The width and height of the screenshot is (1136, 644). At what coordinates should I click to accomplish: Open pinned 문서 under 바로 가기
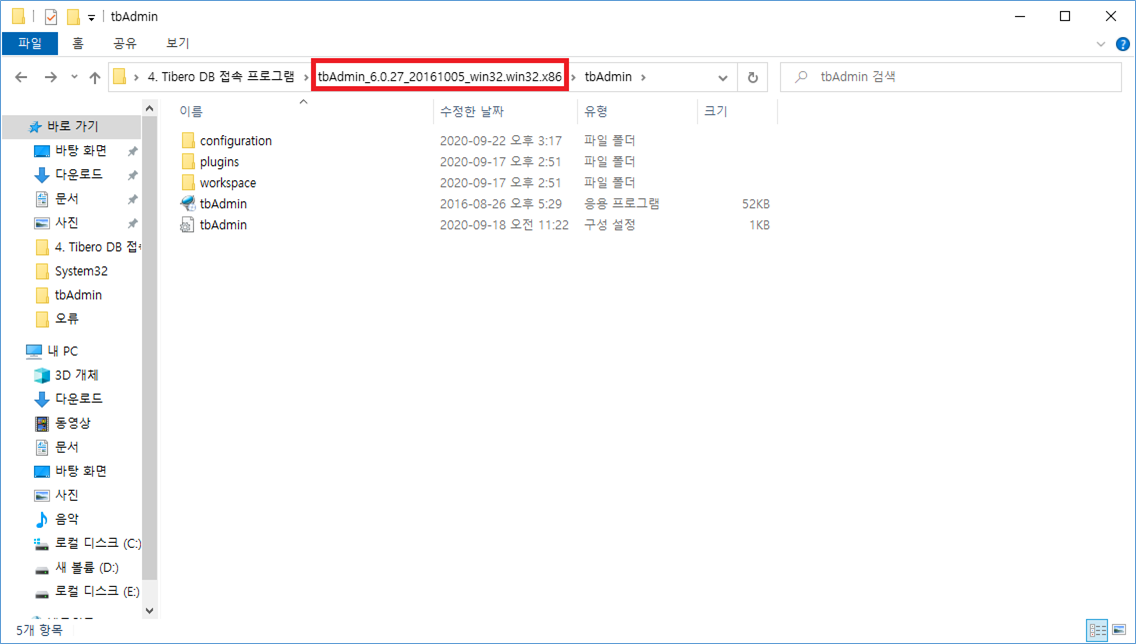[67, 198]
